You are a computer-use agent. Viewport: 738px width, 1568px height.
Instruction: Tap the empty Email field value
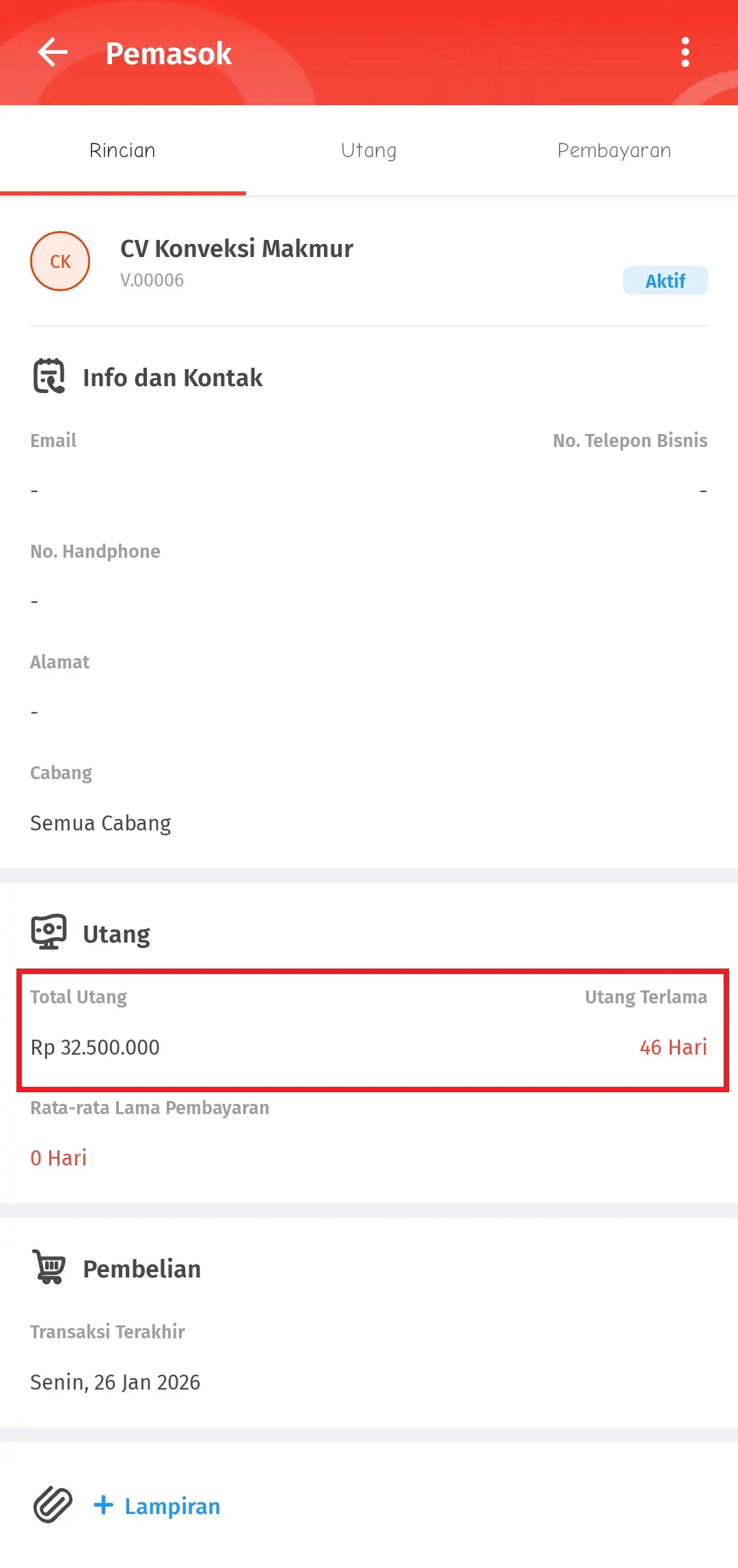tap(33, 489)
